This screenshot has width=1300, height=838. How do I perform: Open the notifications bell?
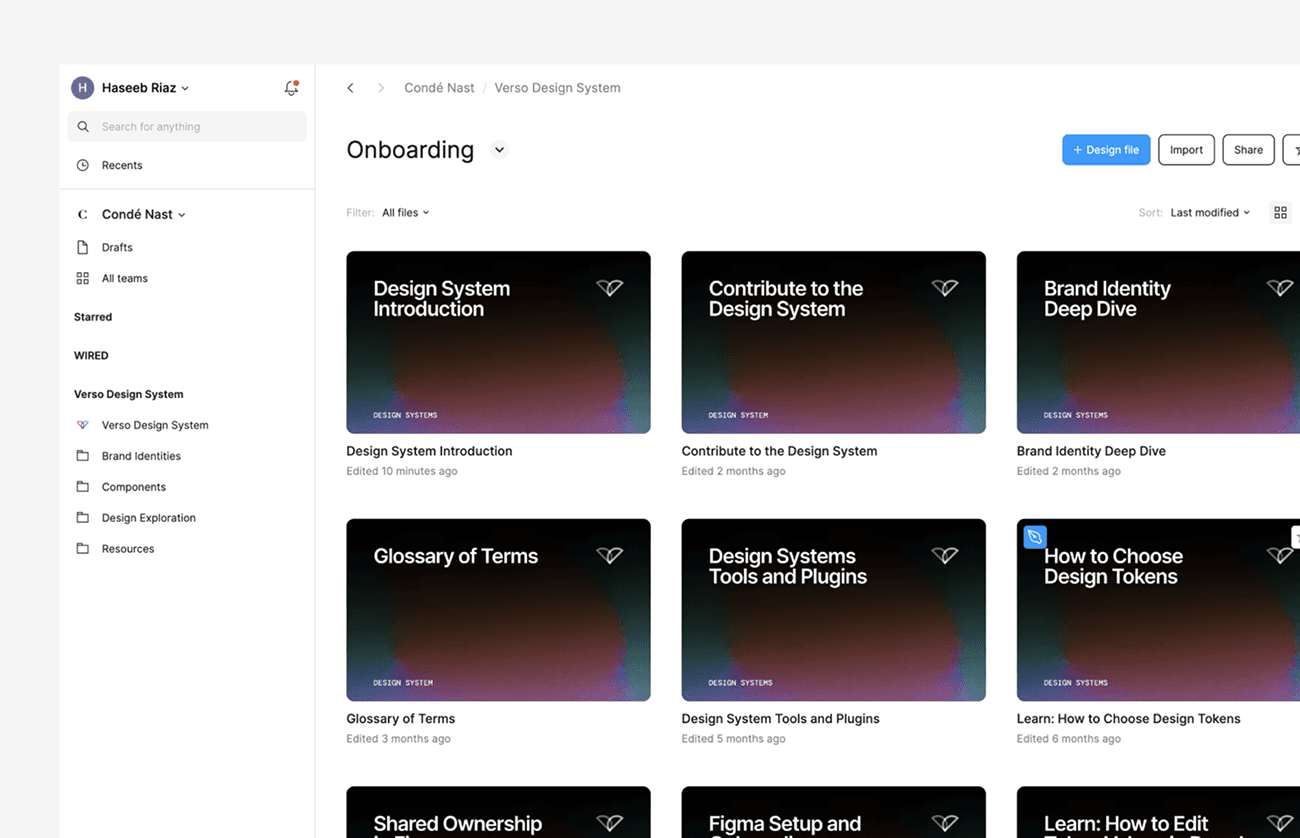[291, 88]
